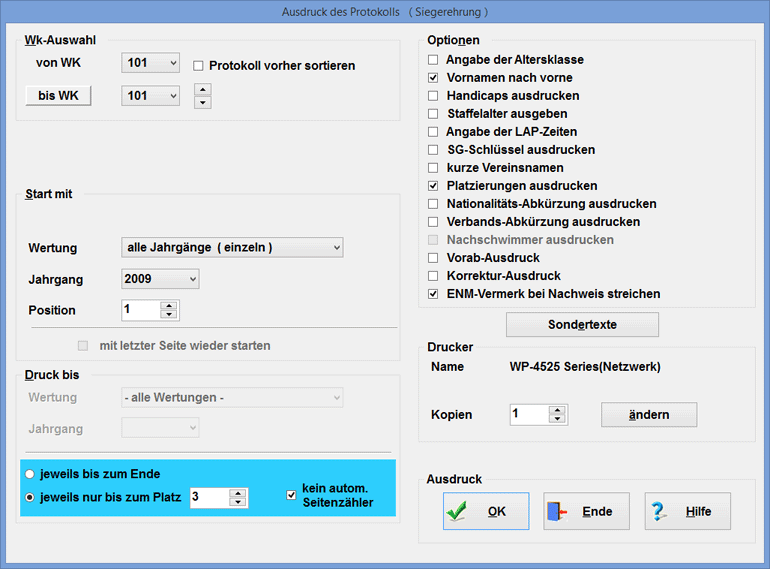Toggle 'Vornamen nach vorne' option
The height and width of the screenshot is (569, 770).
coord(433,78)
